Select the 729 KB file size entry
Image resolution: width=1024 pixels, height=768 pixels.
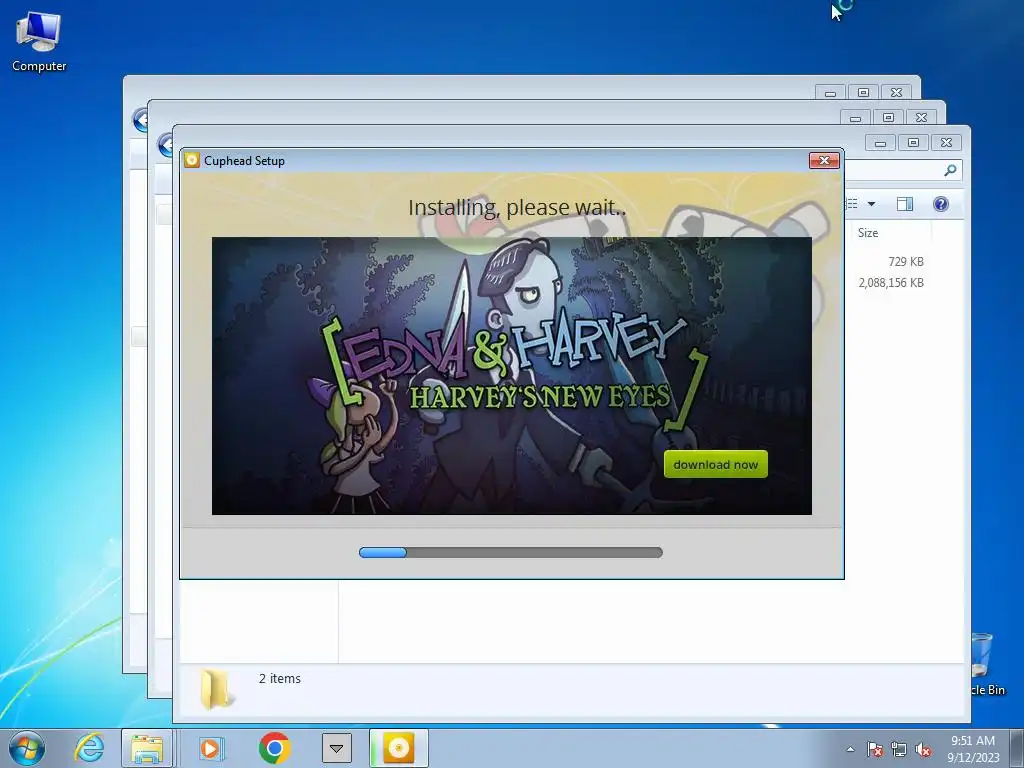pyautogui.click(x=906, y=261)
